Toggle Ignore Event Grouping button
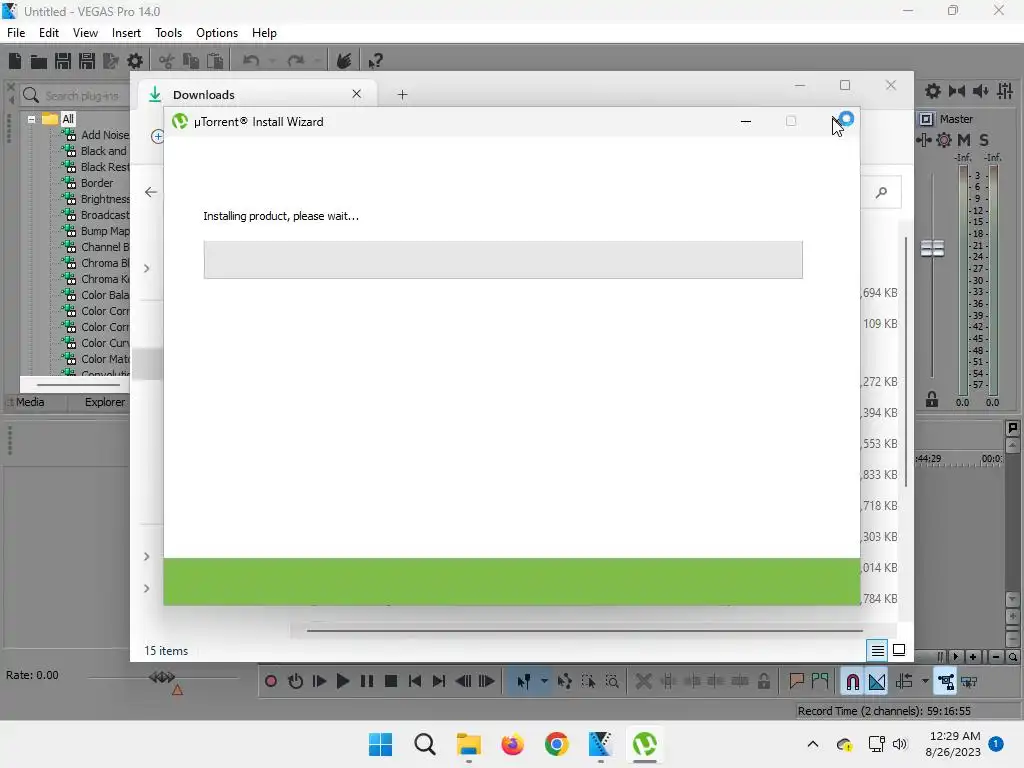 tap(969, 682)
